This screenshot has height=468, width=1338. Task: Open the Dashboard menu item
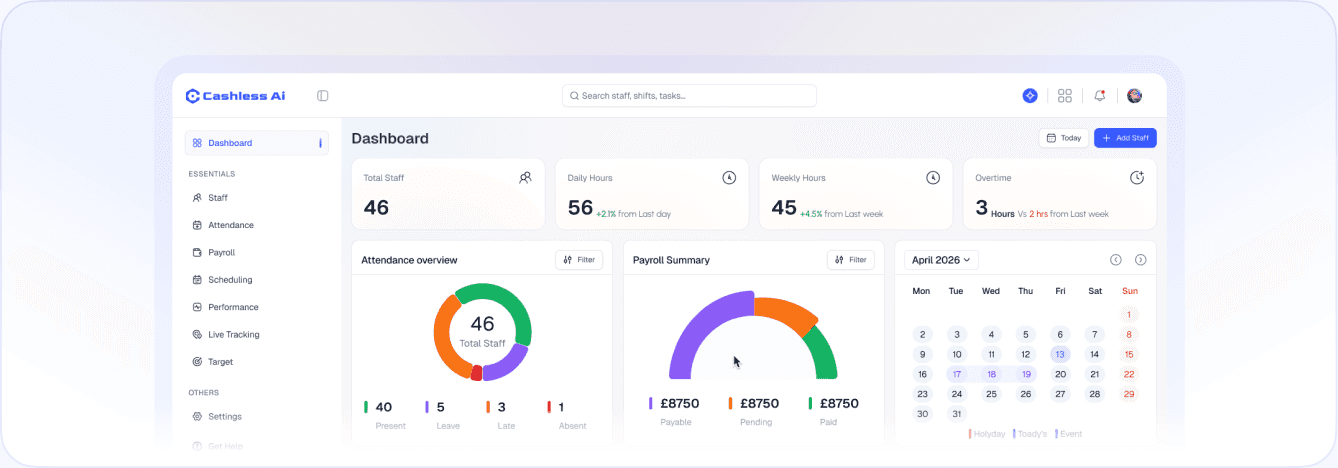tap(257, 143)
